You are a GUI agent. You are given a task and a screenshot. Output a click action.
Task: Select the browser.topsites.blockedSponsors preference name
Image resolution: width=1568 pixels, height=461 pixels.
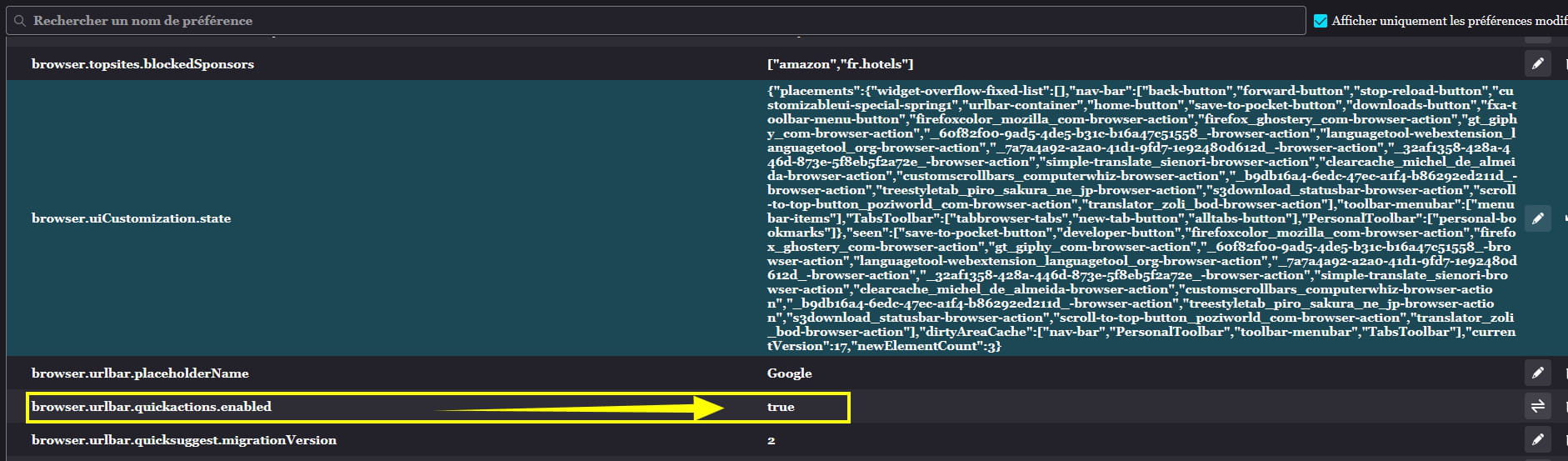[x=142, y=64]
